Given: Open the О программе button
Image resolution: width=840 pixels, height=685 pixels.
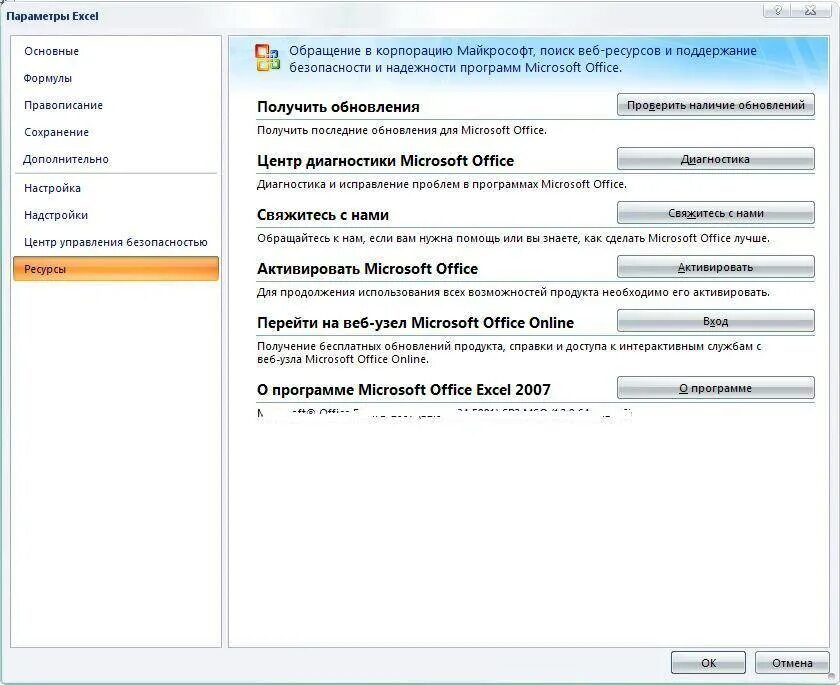Looking at the screenshot, I should coord(716,388).
